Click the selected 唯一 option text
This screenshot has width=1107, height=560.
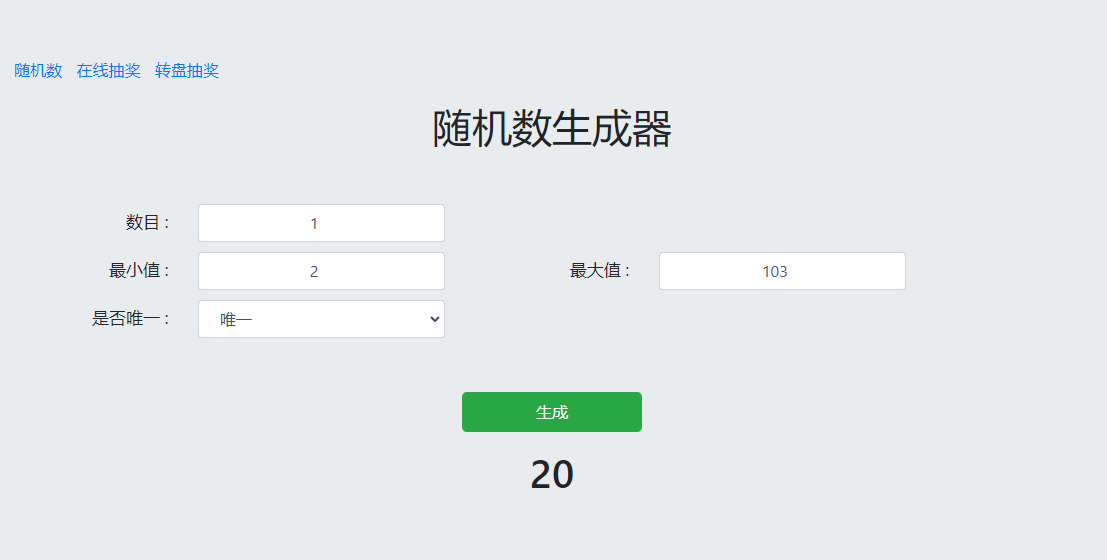tap(237, 320)
